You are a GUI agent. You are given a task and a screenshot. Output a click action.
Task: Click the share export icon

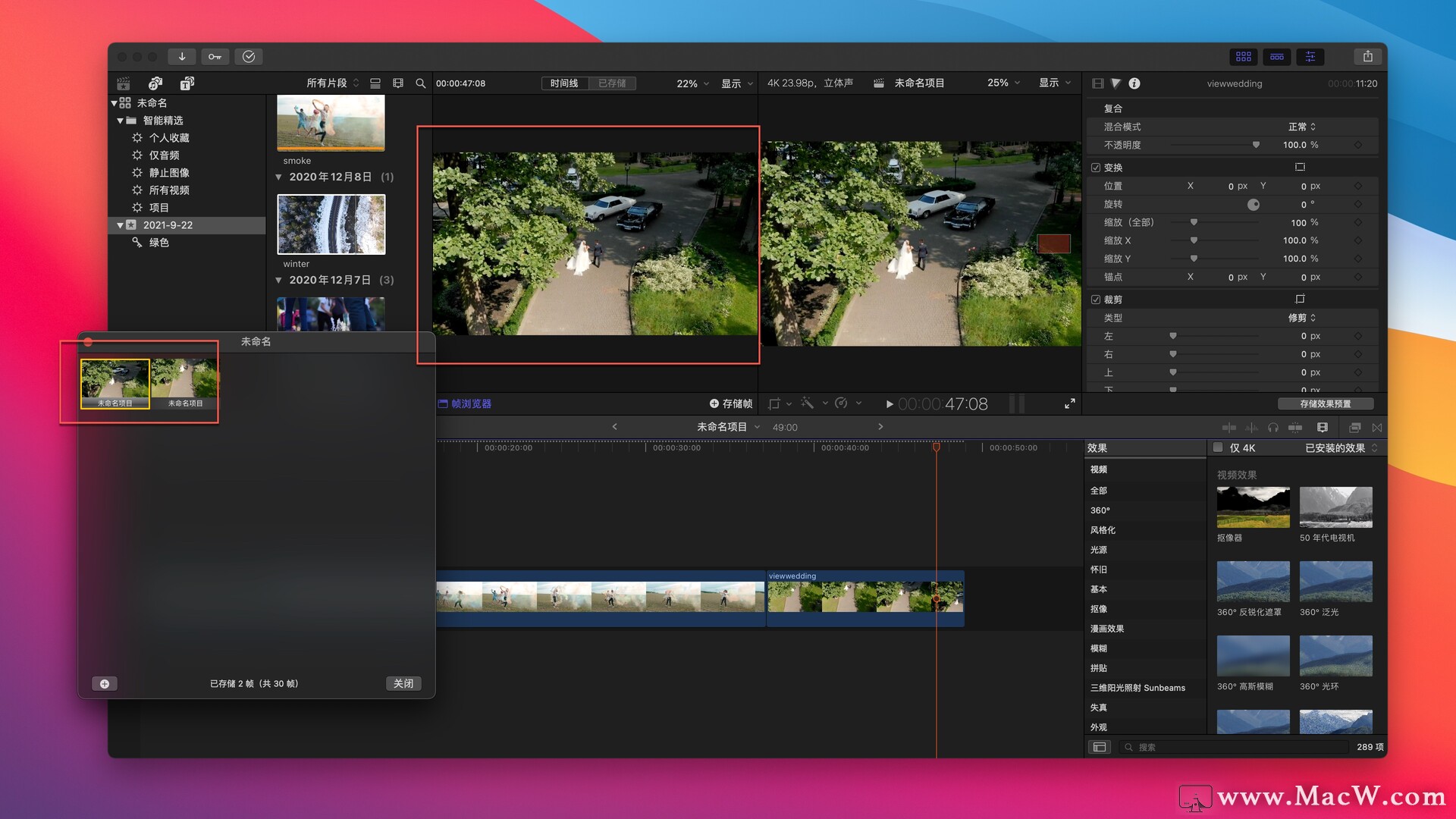tap(1367, 56)
